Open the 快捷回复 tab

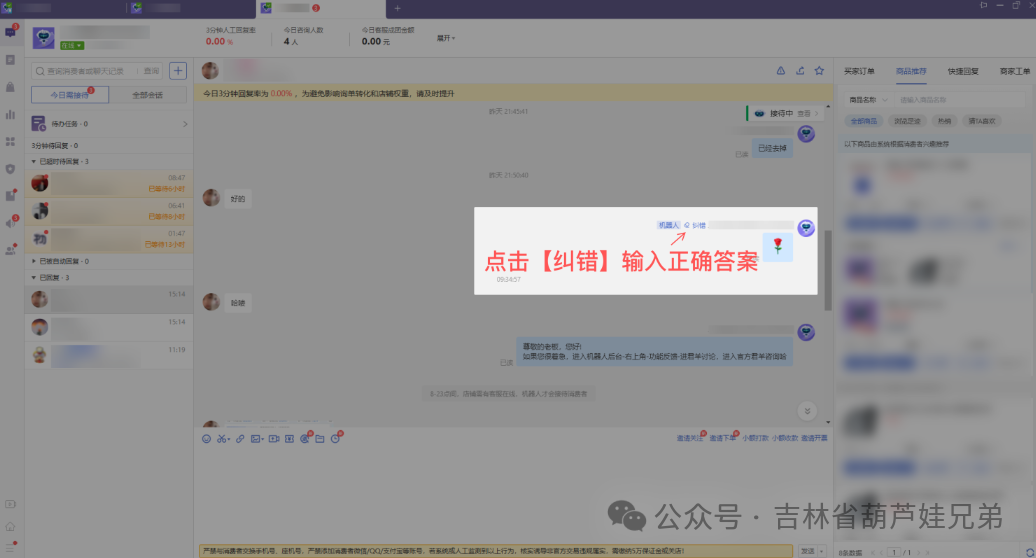coord(963,71)
